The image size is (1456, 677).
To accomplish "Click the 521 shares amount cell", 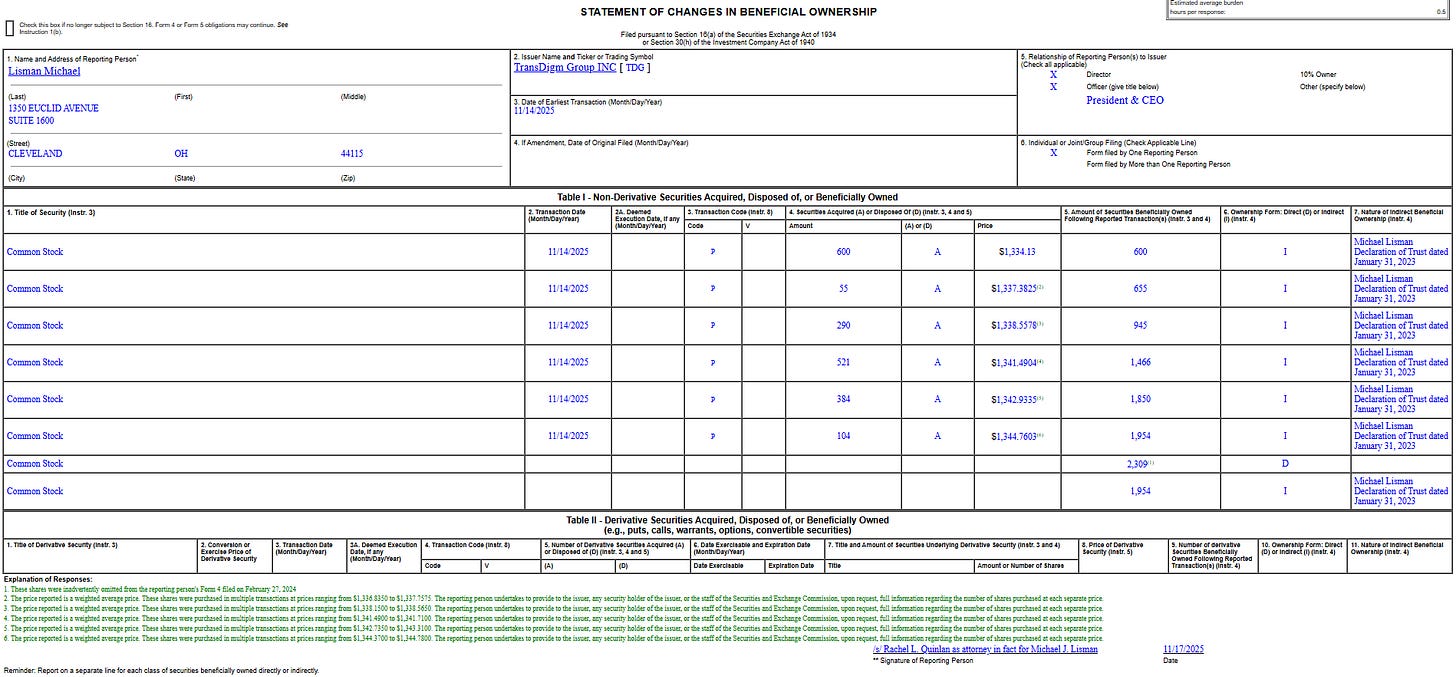I will pos(843,362).
